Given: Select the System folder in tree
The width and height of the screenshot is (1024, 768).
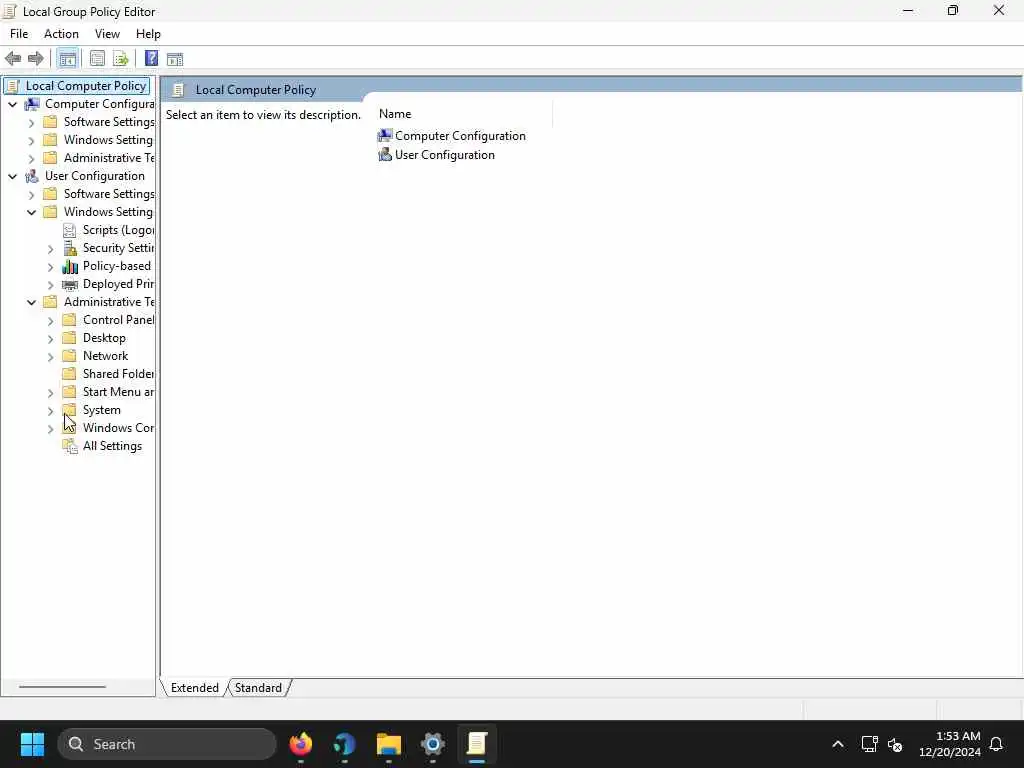Looking at the screenshot, I should click(102, 410).
